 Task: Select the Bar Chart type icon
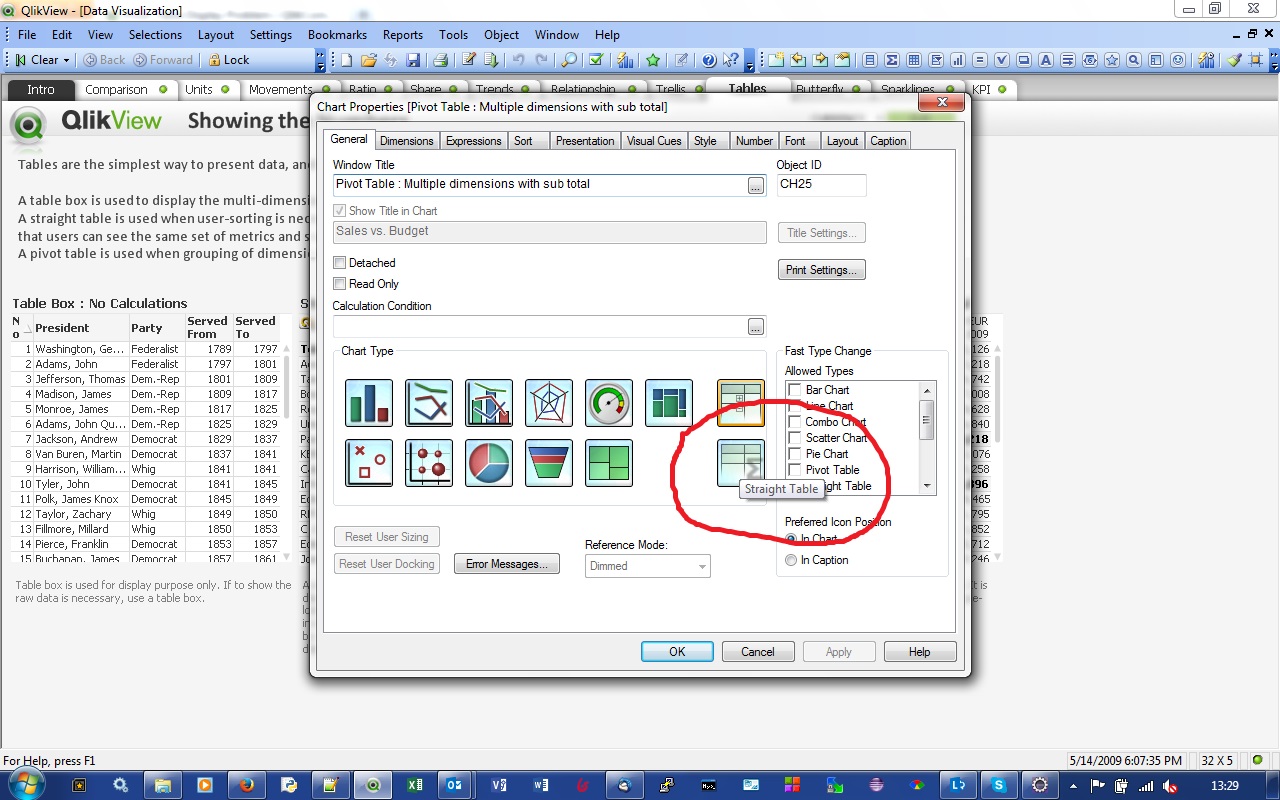(369, 403)
